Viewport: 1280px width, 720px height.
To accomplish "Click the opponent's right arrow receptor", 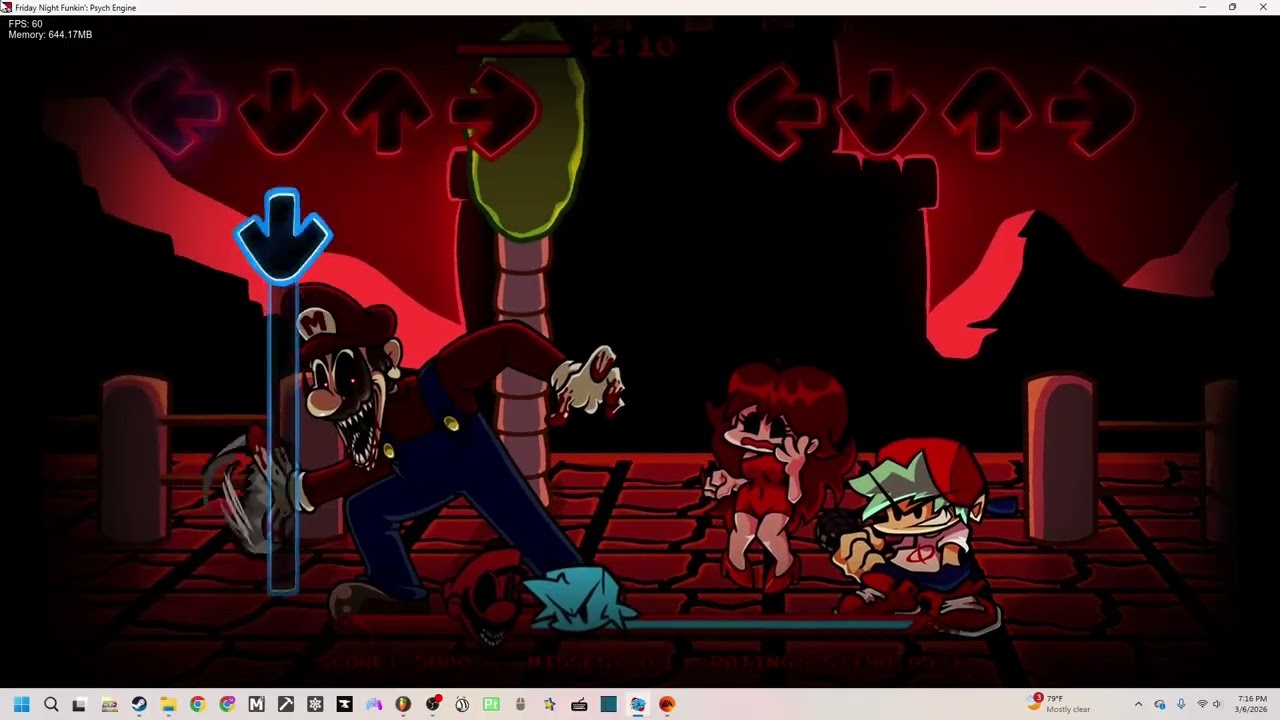I will (494, 112).
